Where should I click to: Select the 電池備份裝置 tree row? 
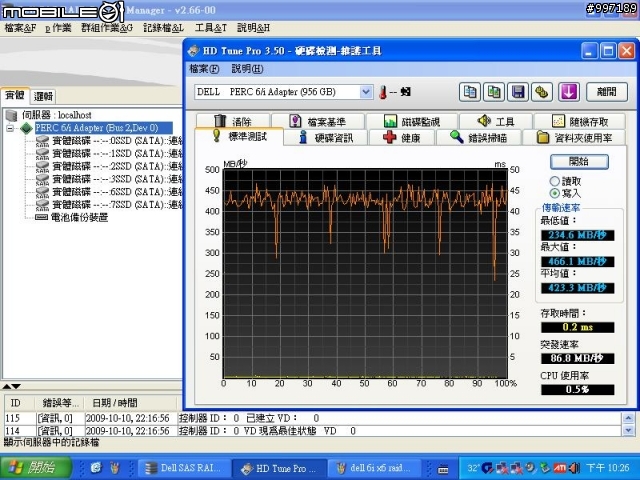(x=71, y=218)
